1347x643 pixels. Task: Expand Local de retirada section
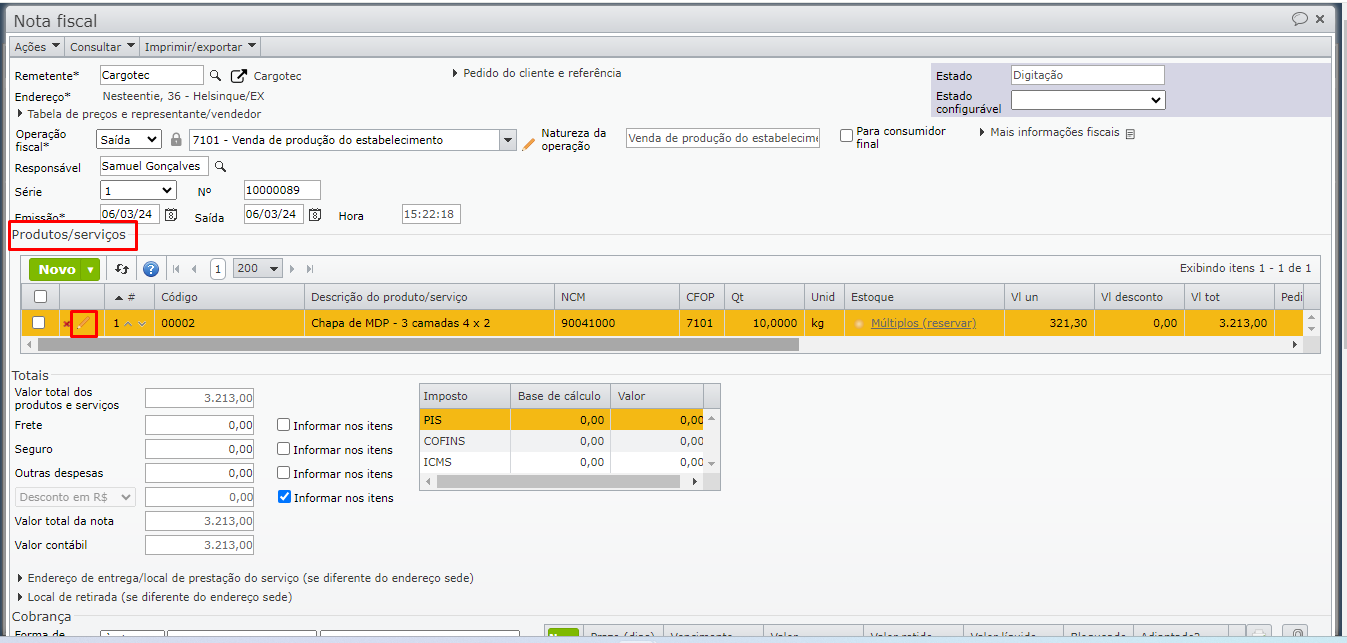pos(155,597)
